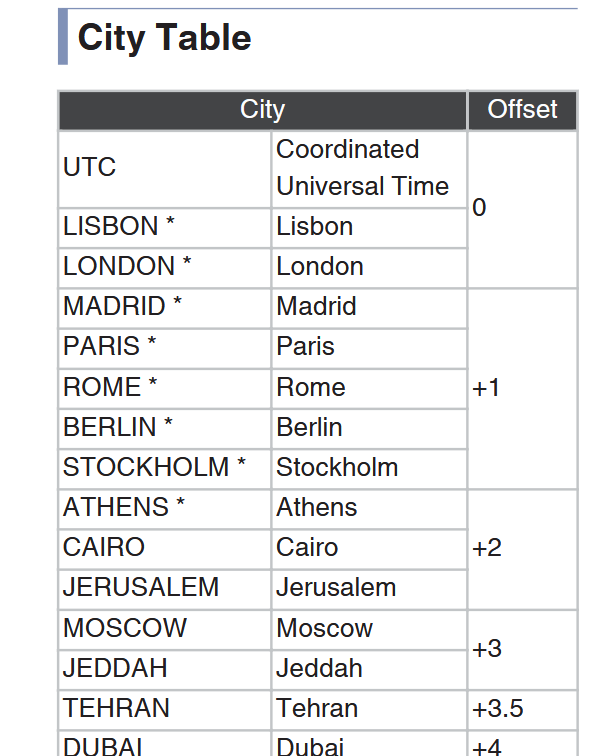Viewport: 610px width, 756px height.
Task: Select the Offset column header
Action: [x=522, y=110]
